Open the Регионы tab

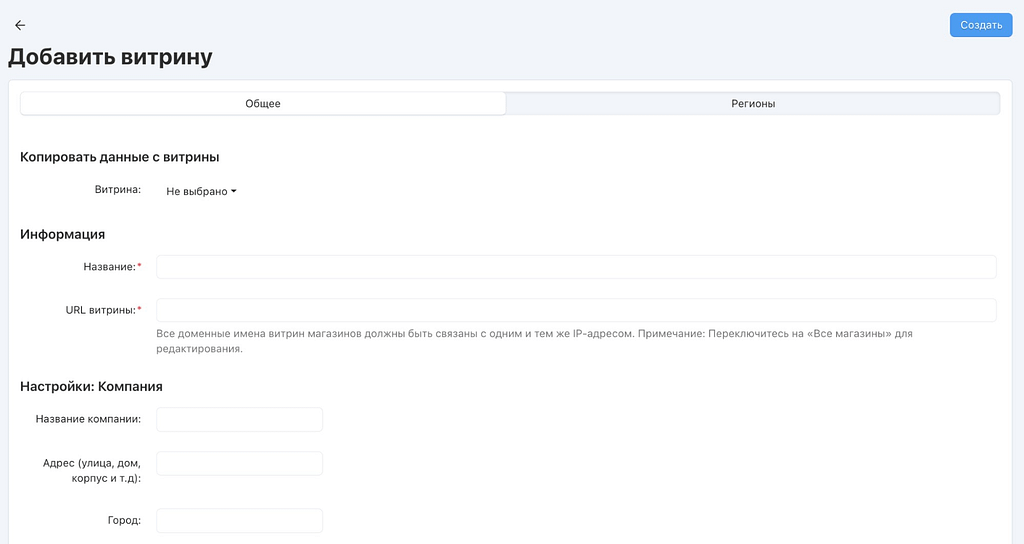coord(752,104)
